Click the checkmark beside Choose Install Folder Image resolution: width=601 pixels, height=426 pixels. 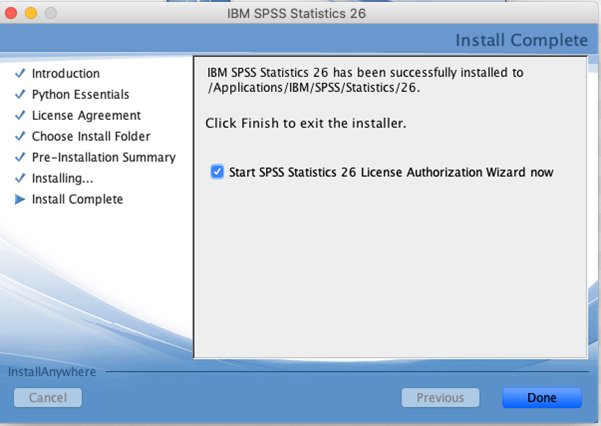pos(20,136)
